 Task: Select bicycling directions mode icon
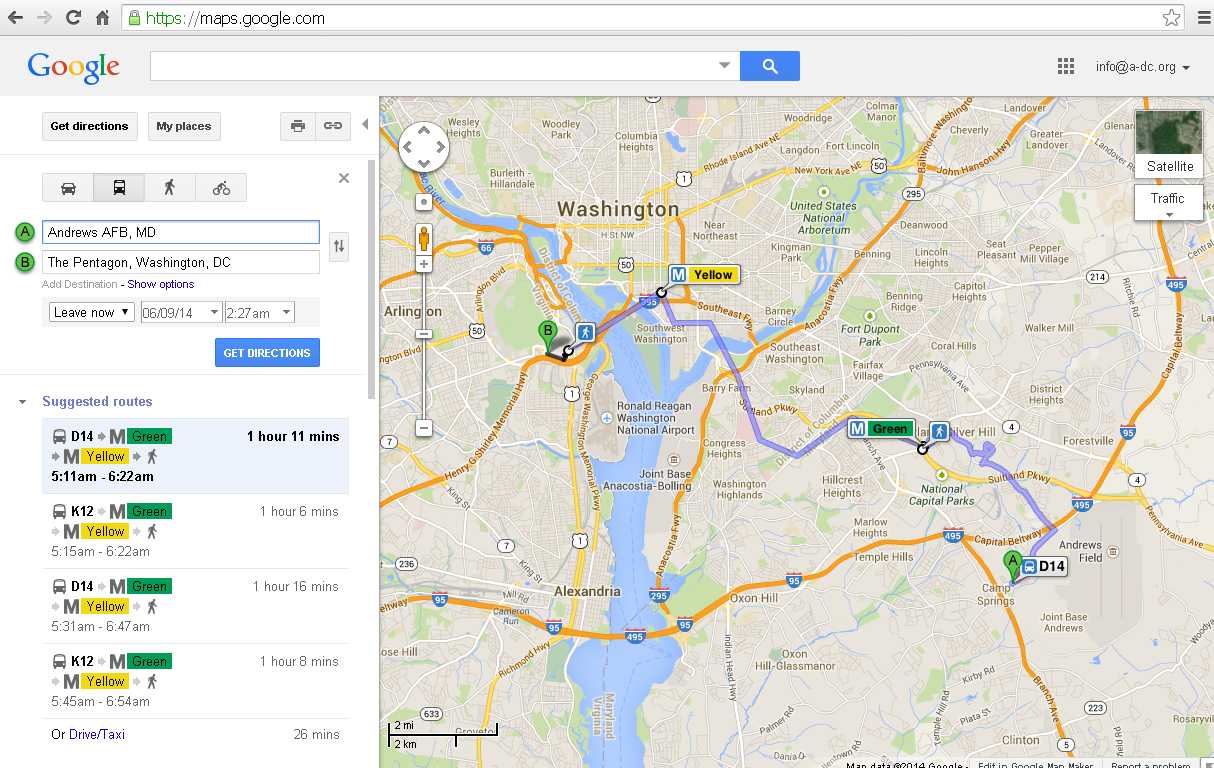click(x=221, y=188)
